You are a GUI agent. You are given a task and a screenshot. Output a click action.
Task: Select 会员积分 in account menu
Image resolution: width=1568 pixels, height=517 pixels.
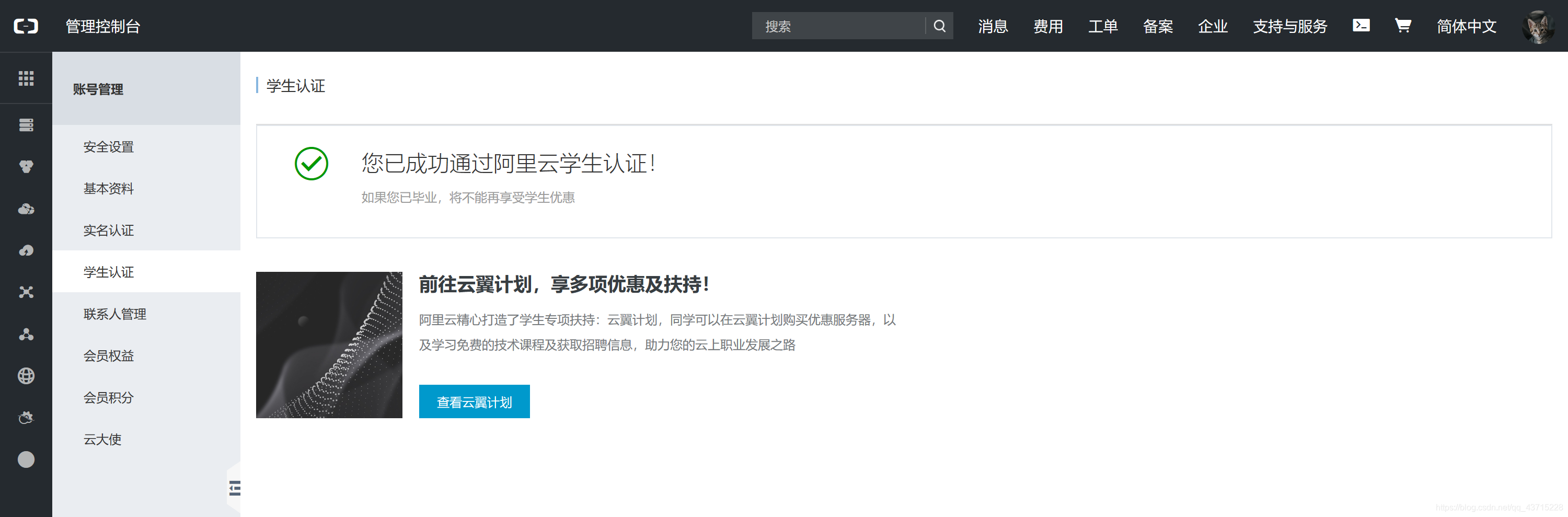(146, 398)
